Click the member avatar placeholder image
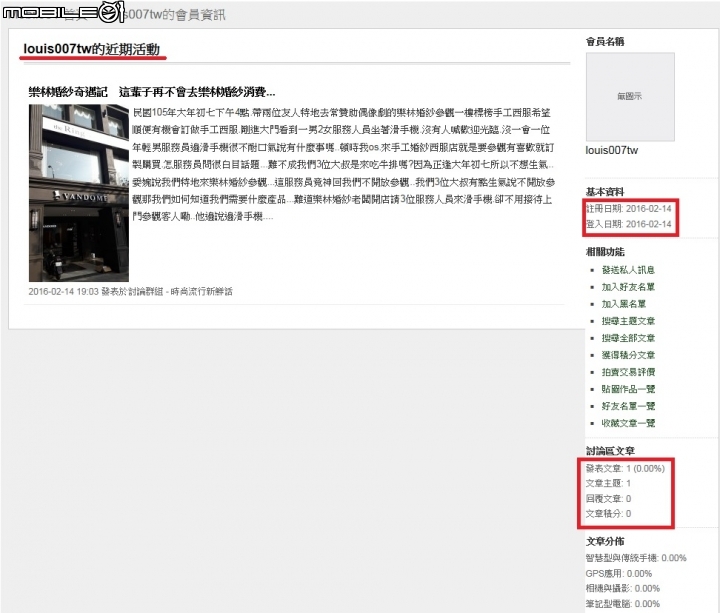 [x=630, y=96]
